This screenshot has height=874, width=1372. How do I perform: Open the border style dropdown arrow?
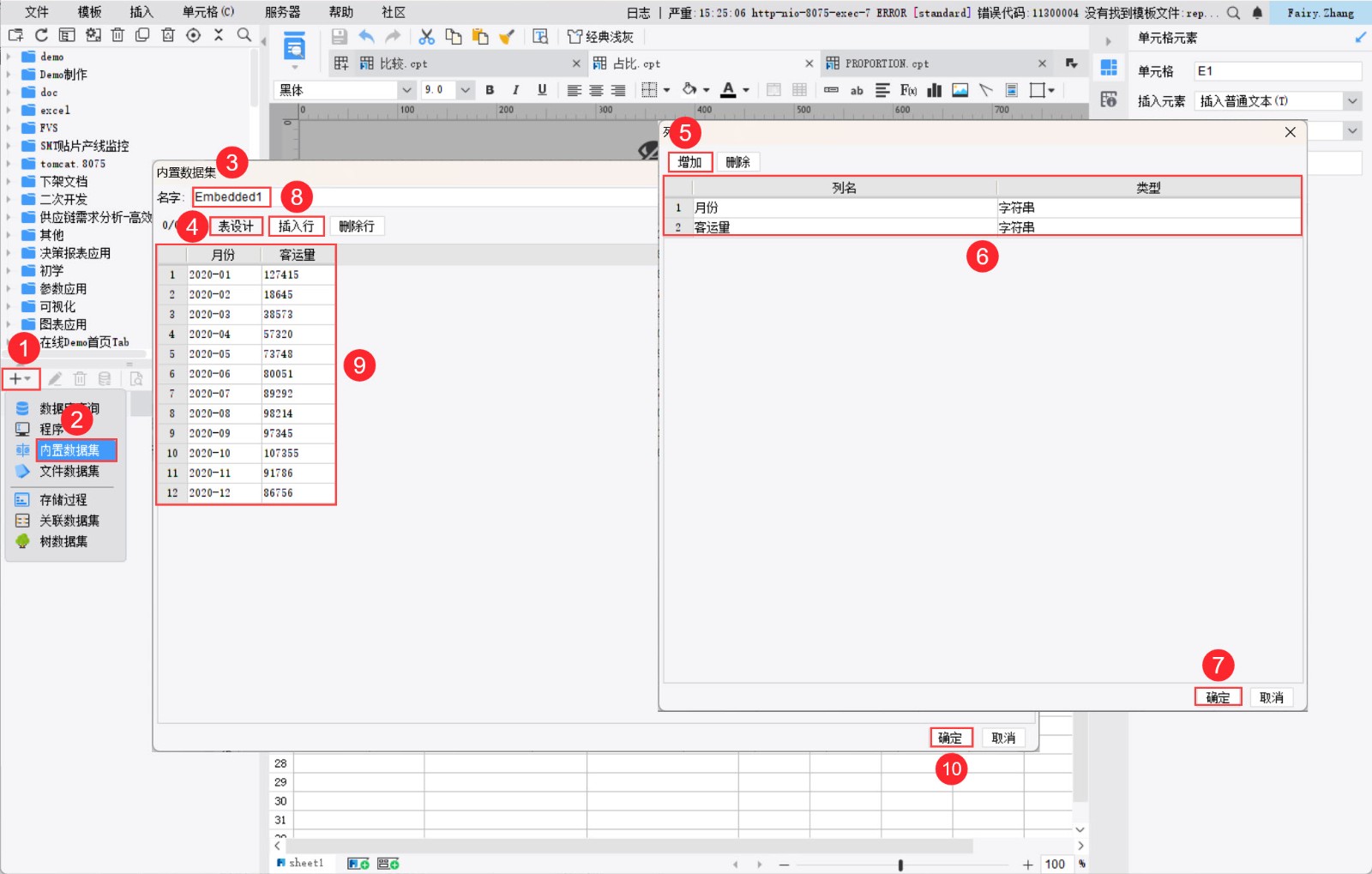click(x=666, y=90)
